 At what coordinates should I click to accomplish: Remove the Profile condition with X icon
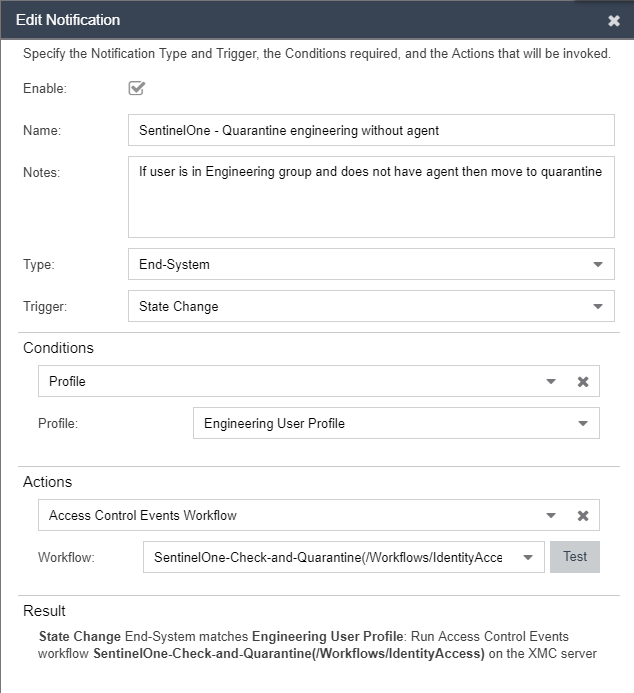(583, 381)
